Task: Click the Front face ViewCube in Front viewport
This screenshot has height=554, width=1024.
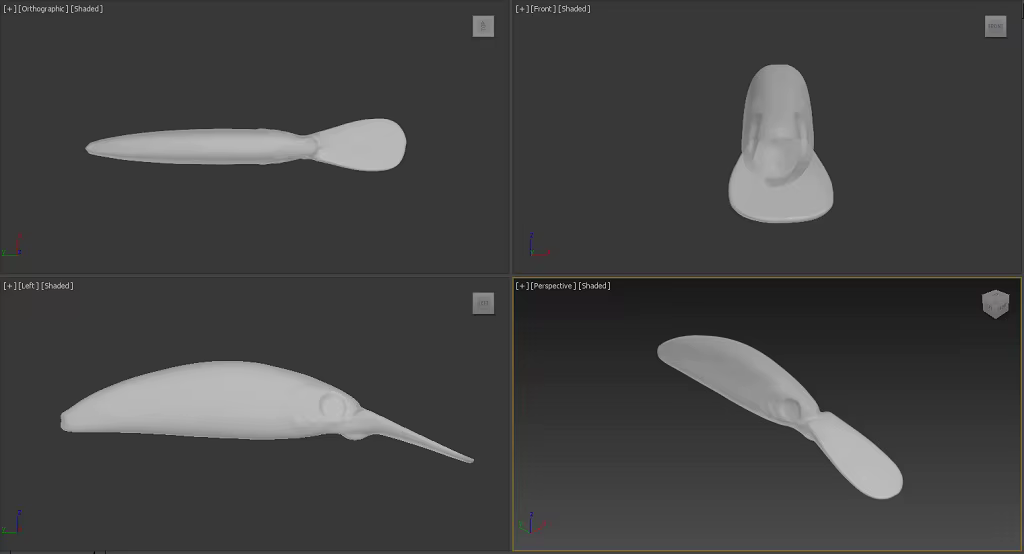Action: click(x=995, y=26)
